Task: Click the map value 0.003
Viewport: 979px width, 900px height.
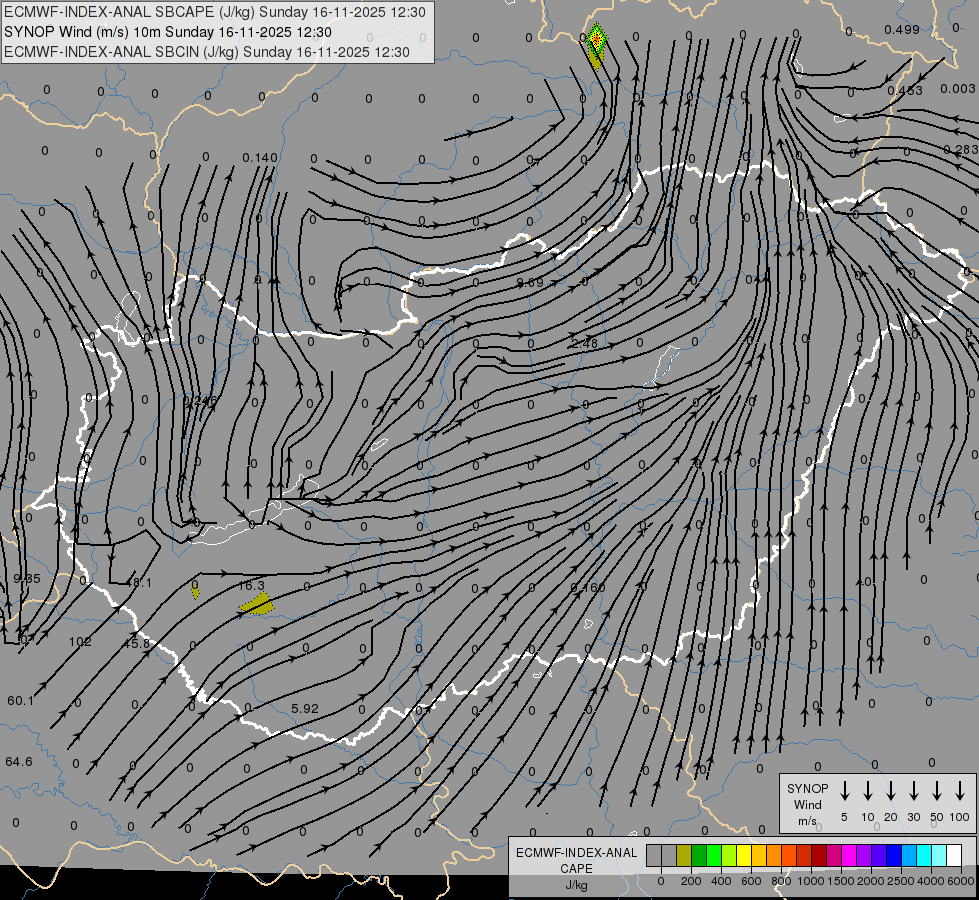Action: point(958,89)
